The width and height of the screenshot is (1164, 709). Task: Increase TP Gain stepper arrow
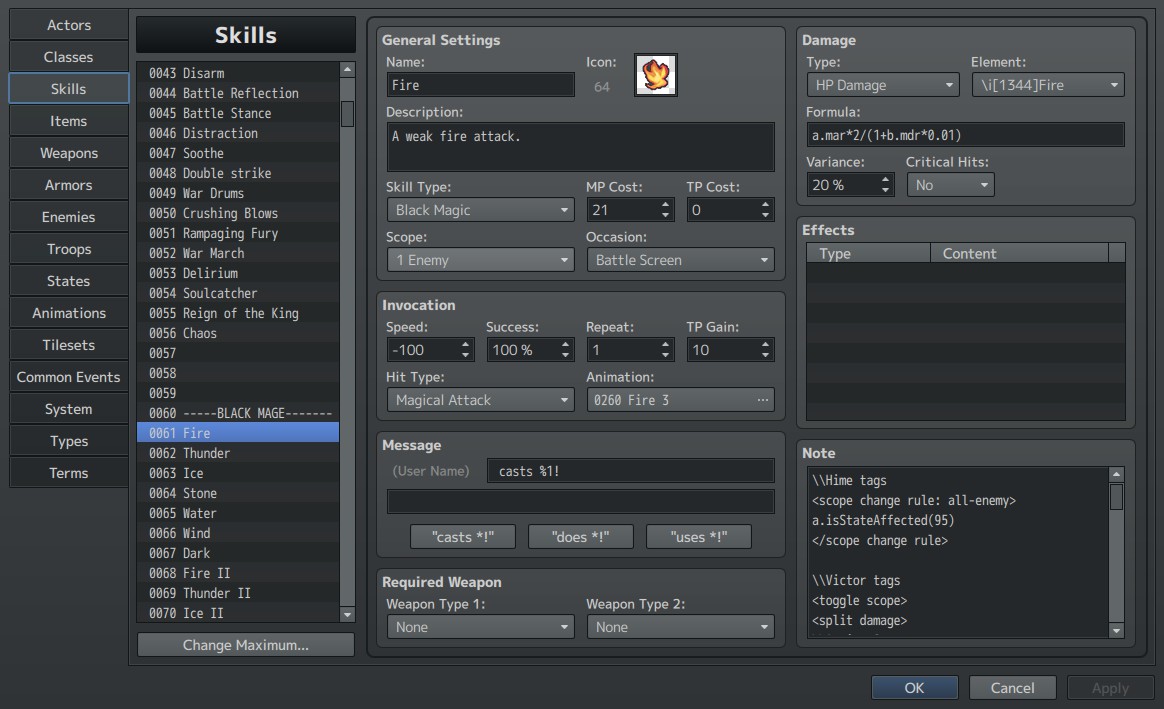[x=765, y=344]
